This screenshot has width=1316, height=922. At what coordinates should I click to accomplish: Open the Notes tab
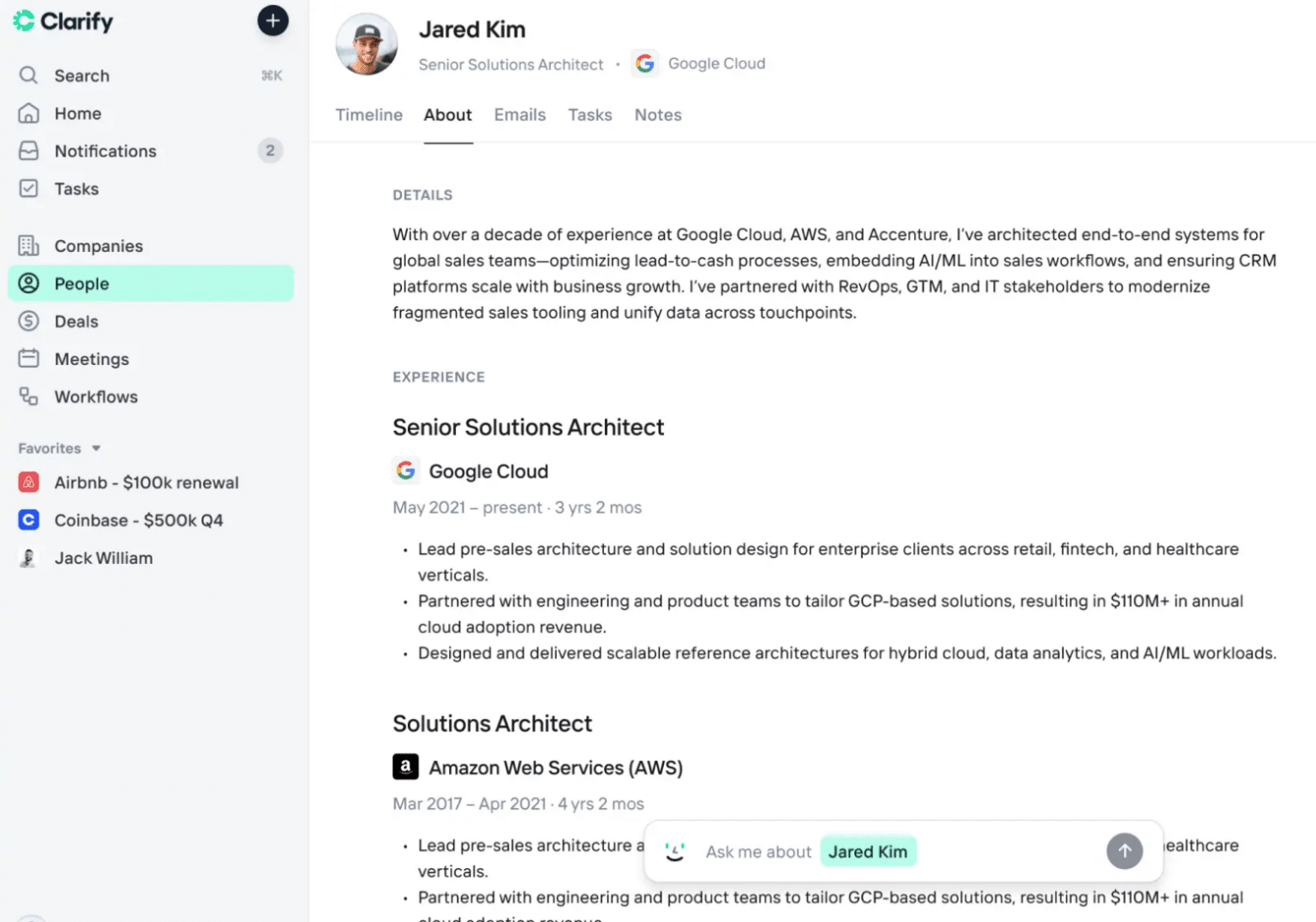pos(657,115)
